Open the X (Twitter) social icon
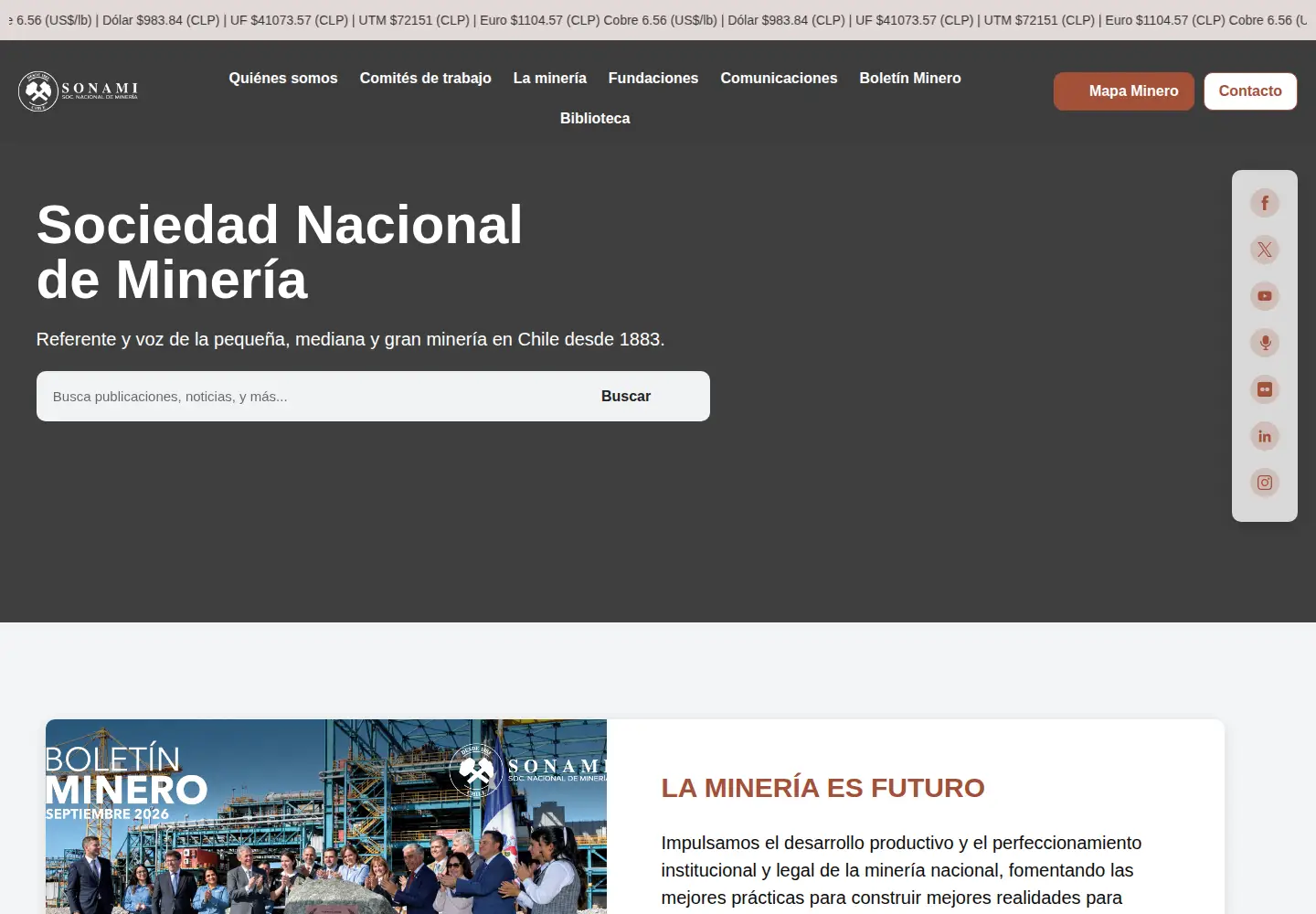Viewport: 1316px width, 914px height. (1265, 250)
